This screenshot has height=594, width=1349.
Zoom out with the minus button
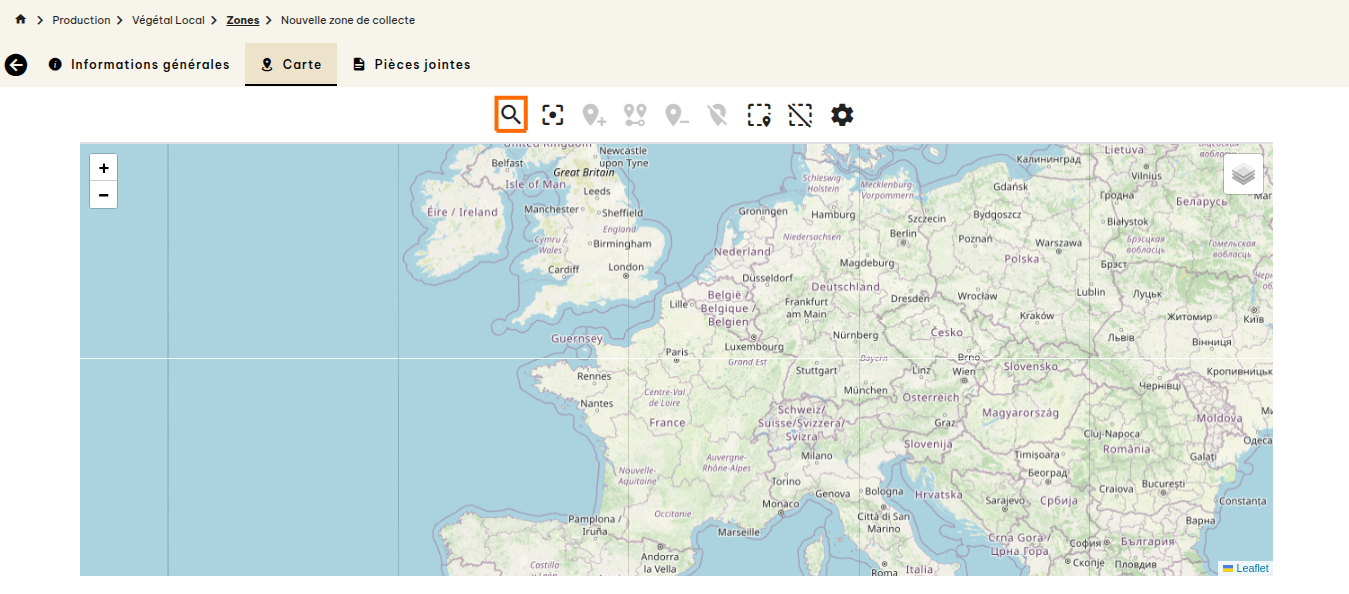pos(104,195)
